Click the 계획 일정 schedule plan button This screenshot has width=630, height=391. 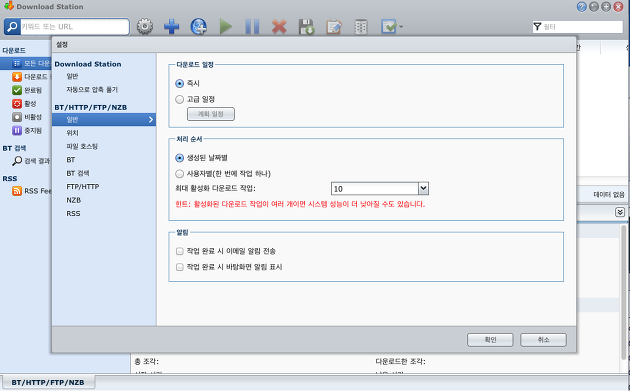tap(211, 114)
